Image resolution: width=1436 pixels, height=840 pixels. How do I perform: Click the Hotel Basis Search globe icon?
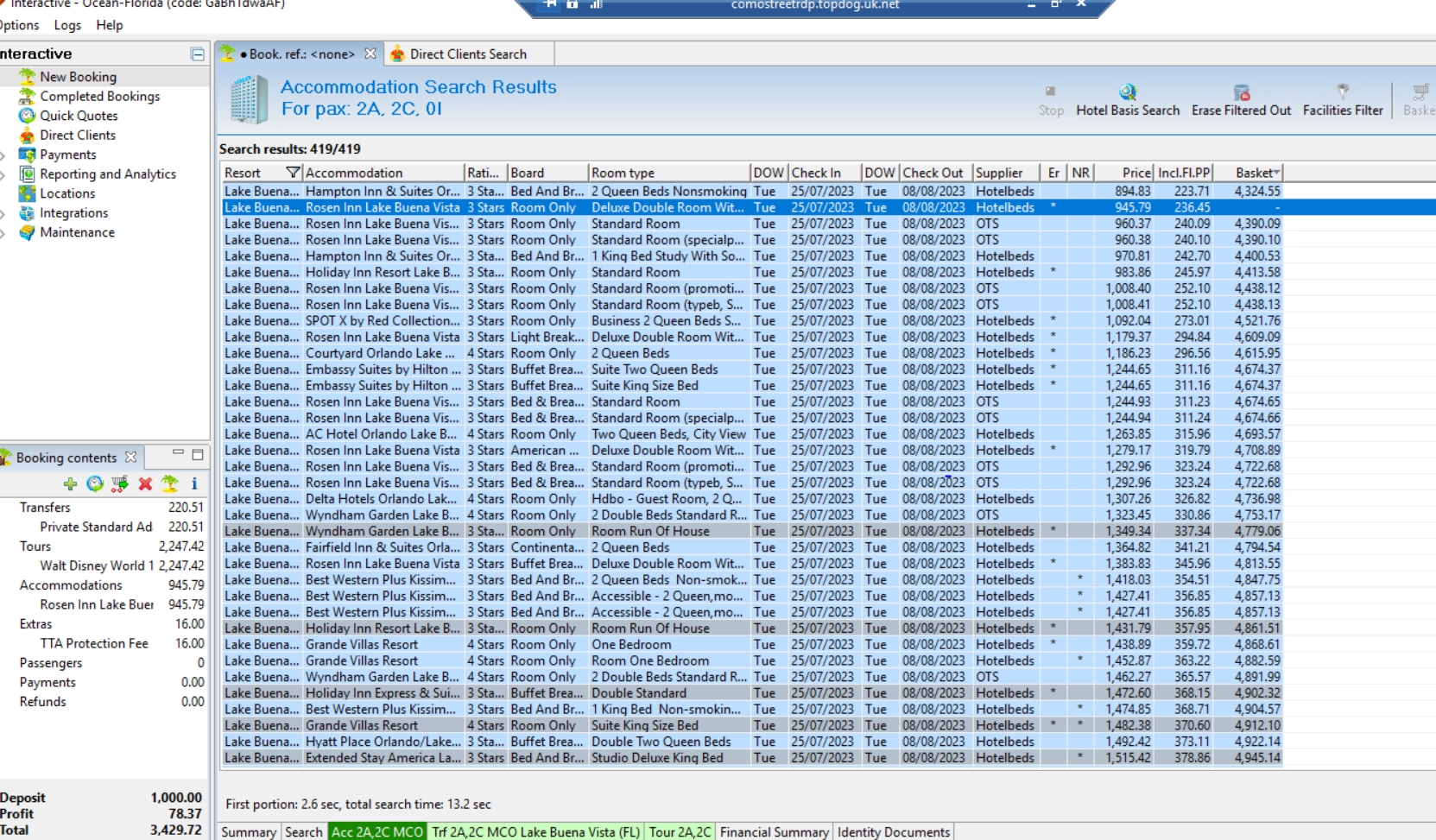[1128, 92]
